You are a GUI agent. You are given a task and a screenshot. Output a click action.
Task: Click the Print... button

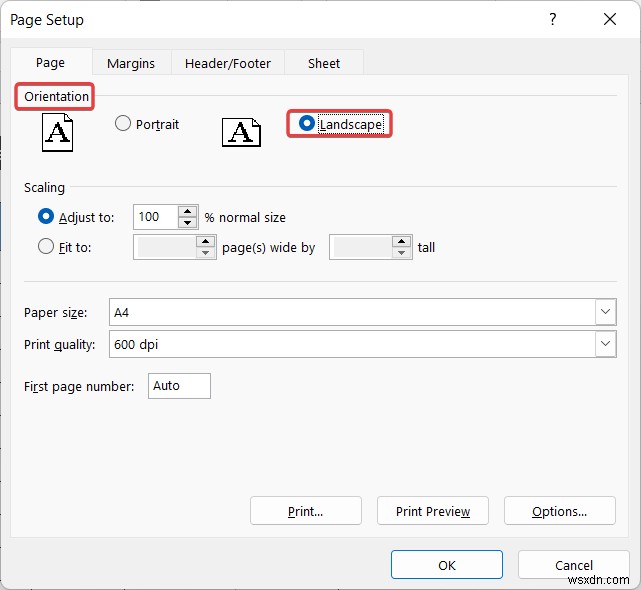pos(306,511)
